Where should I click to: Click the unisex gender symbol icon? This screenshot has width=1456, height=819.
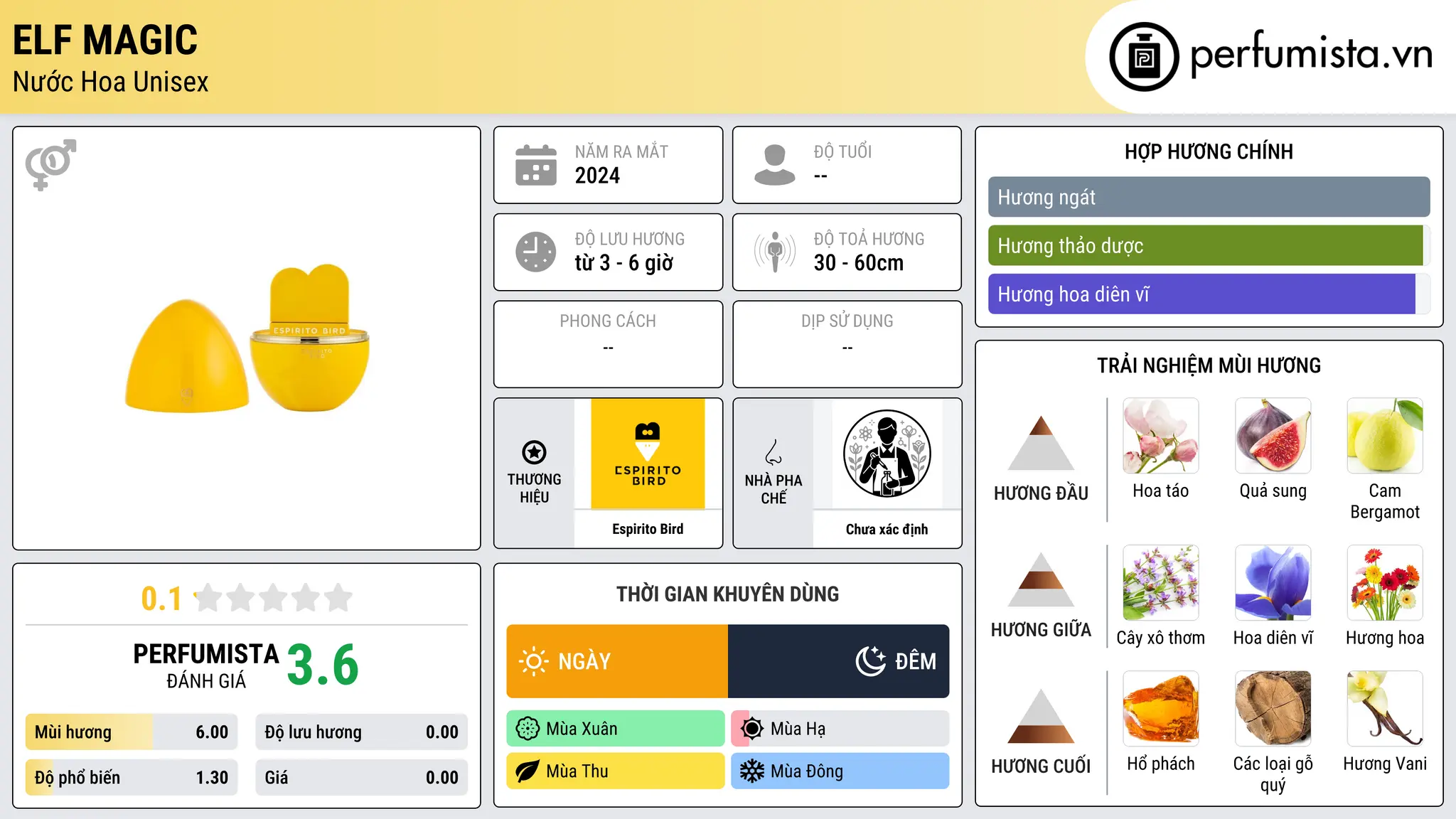pyautogui.click(x=50, y=164)
